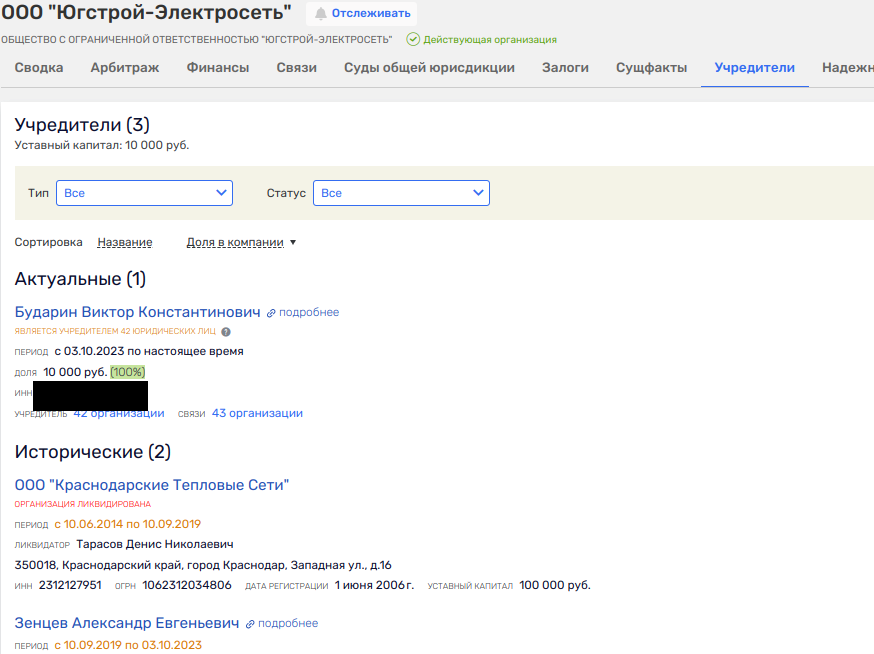Click chain-link icon next to Зенцев's name
874x654 pixels.
pyautogui.click(x=250, y=624)
